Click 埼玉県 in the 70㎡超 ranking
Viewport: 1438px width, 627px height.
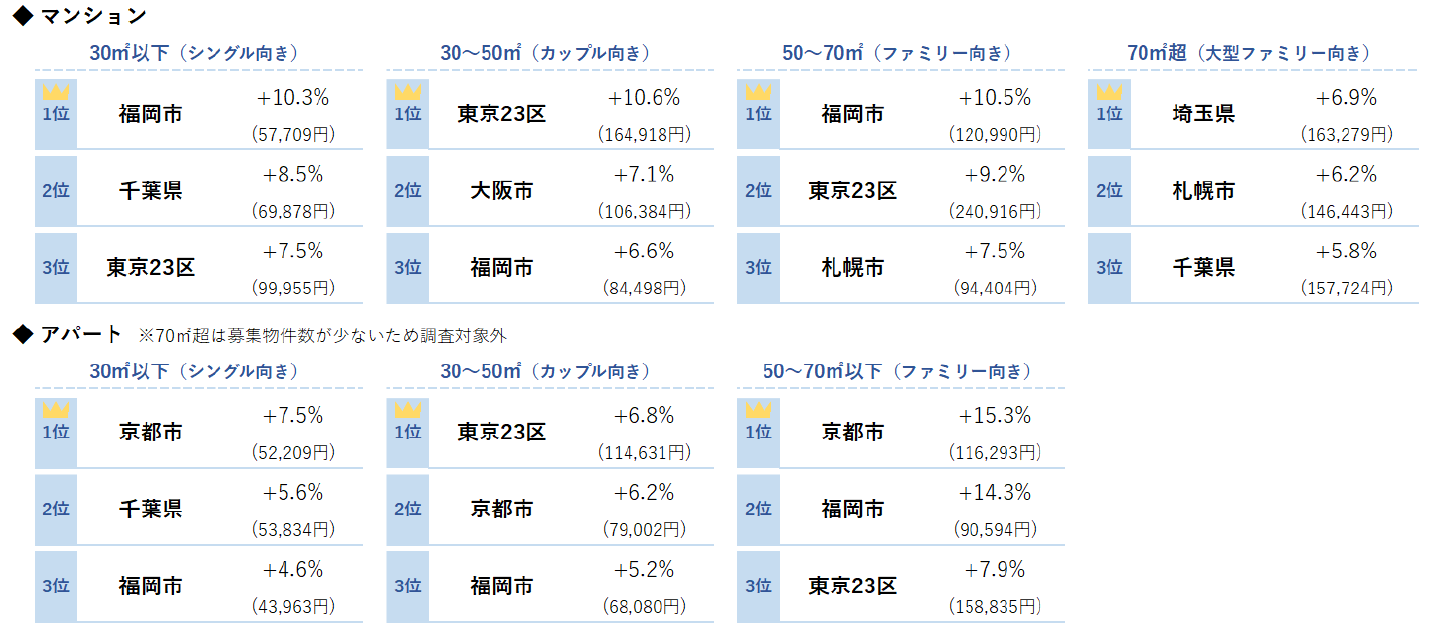pyautogui.click(x=1204, y=113)
